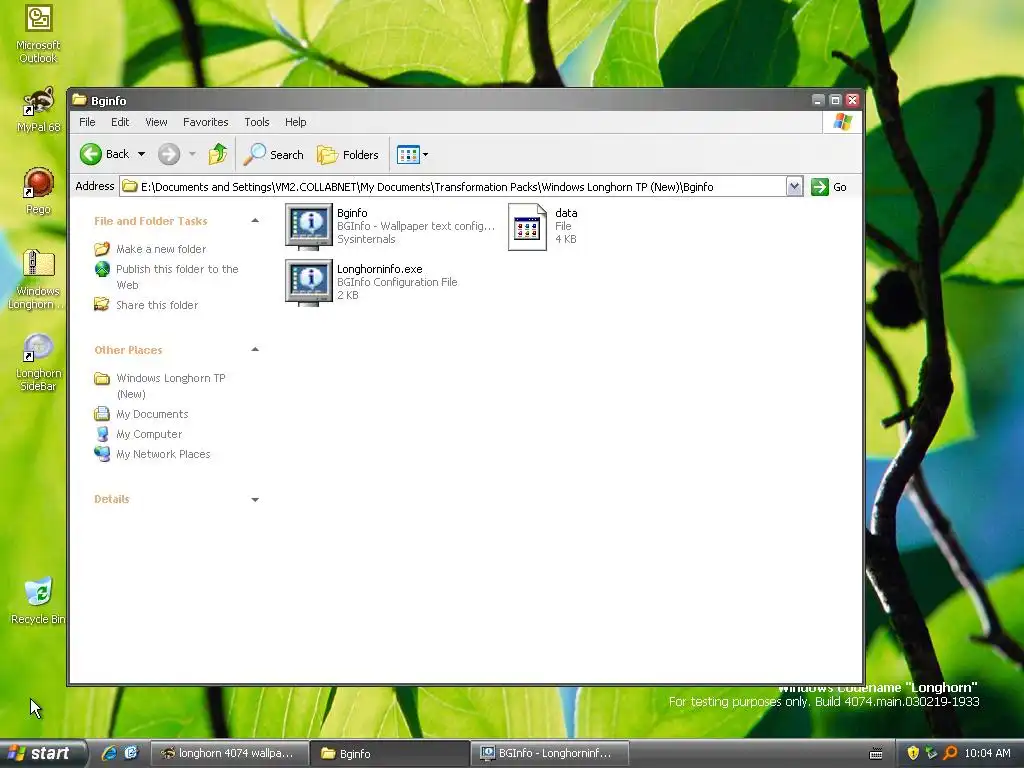Screen dimensions: 1024x768
Task: Click the keyboard icon in the taskbar
Action: pos(876,754)
